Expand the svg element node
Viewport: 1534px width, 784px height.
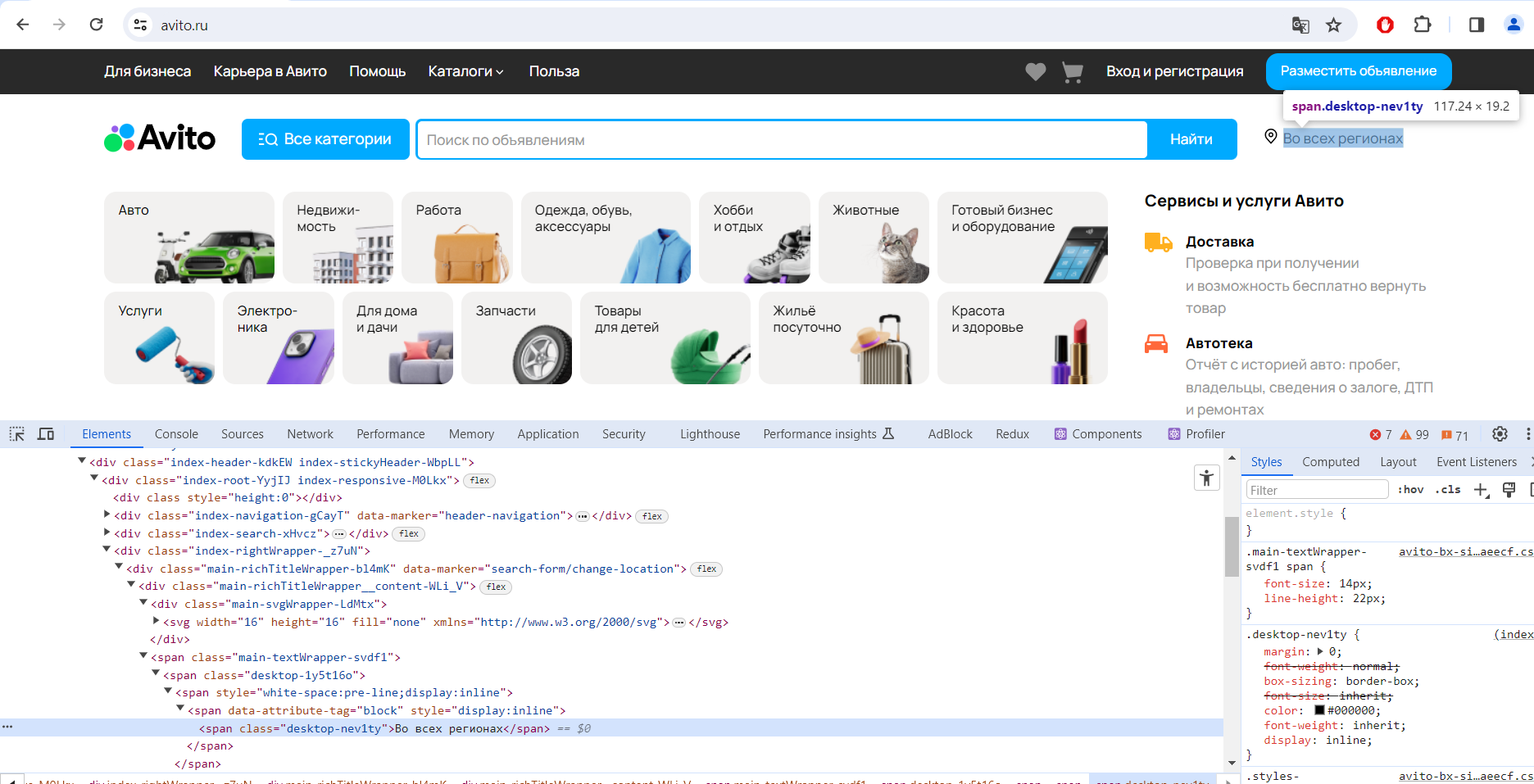point(156,621)
